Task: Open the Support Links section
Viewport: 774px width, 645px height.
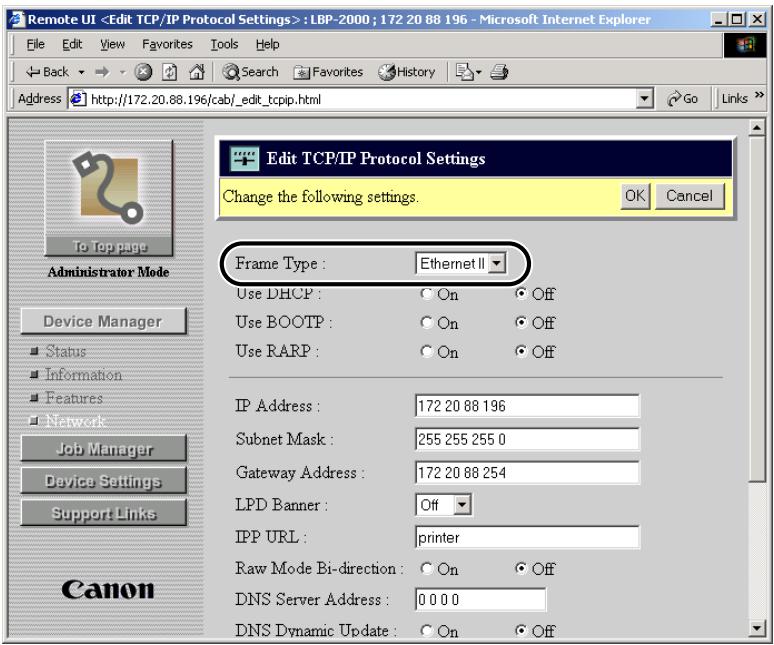Action: tap(104, 513)
